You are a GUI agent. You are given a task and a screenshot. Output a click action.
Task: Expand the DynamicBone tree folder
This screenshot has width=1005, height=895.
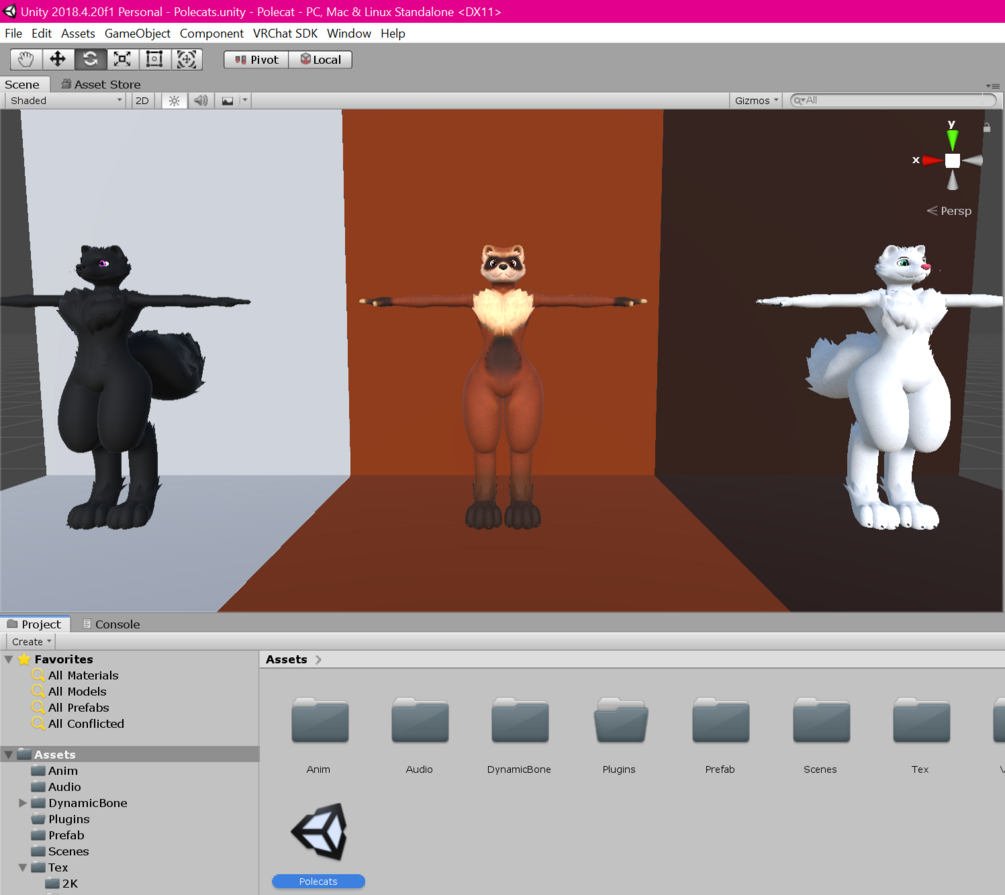[23, 803]
